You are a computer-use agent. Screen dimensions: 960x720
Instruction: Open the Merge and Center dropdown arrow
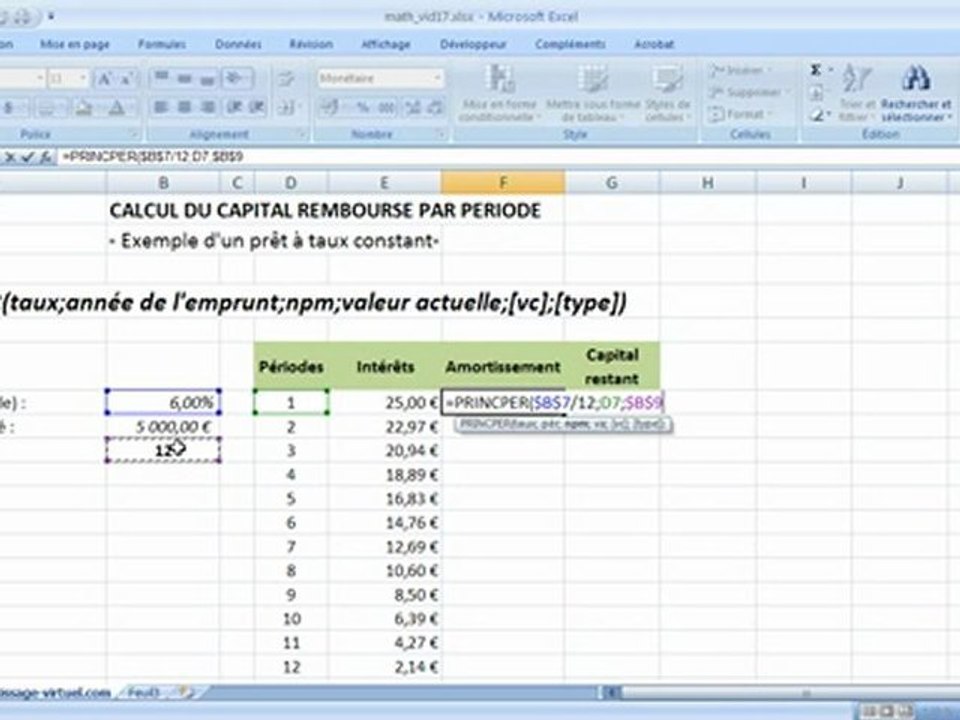pos(299,108)
